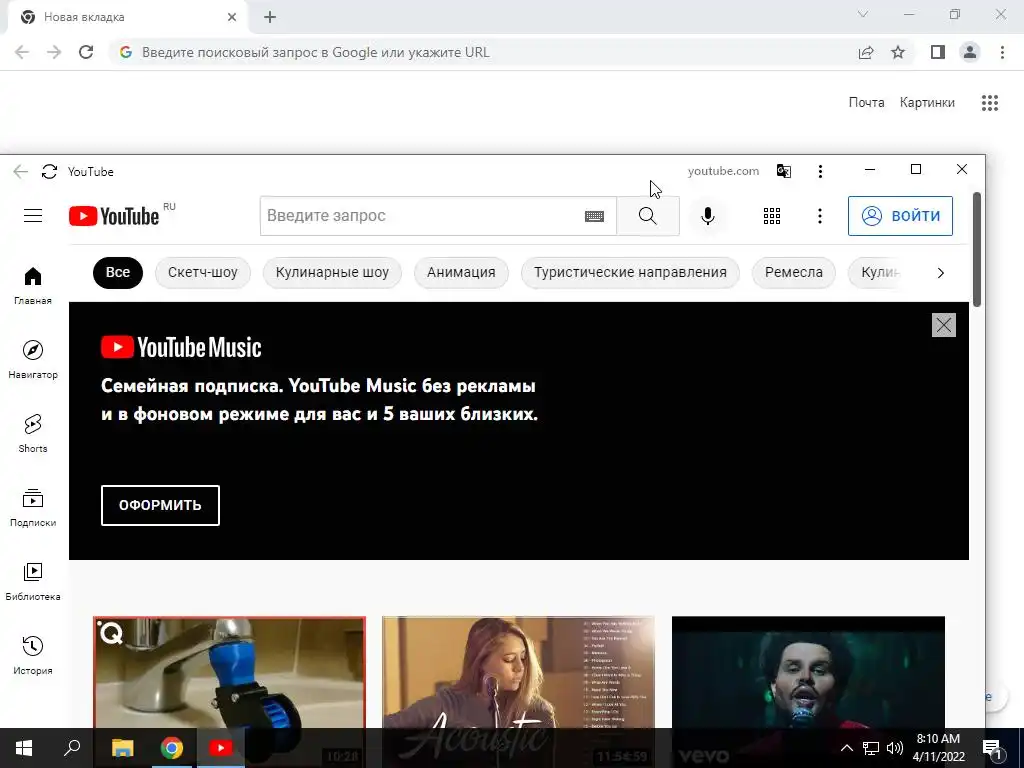Open the Acoustic playlist video thumbnail
The image size is (1024, 768).
[519, 672]
